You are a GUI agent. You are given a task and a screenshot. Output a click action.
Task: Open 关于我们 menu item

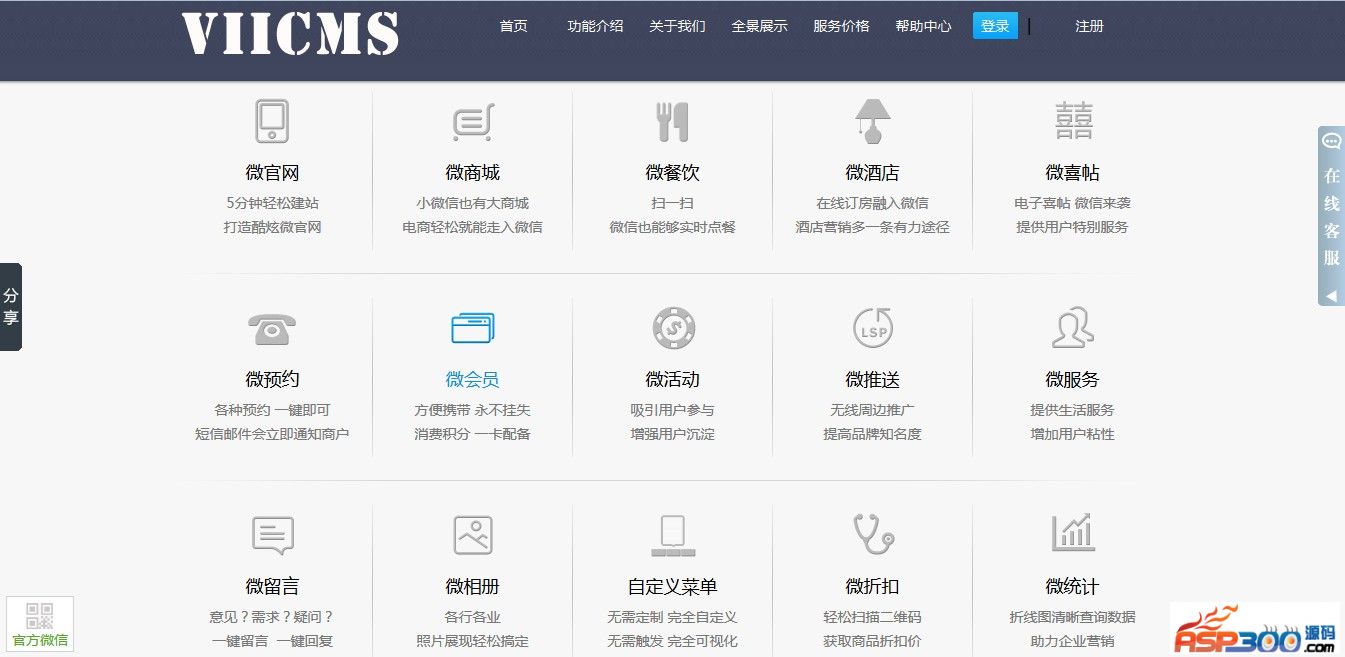coord(677,26)
